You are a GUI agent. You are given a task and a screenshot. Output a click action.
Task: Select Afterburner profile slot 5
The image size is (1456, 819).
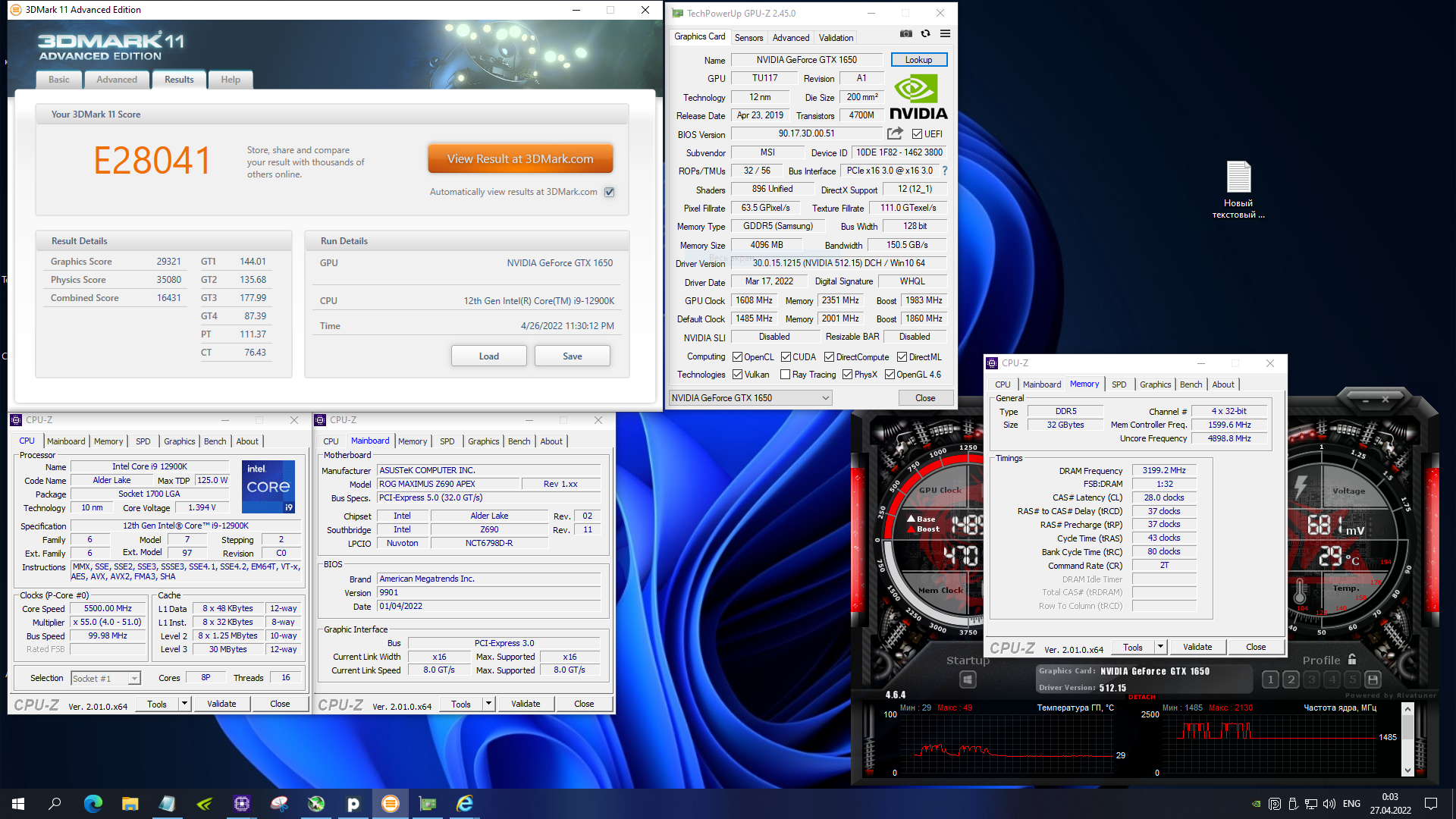(1352, 679)
